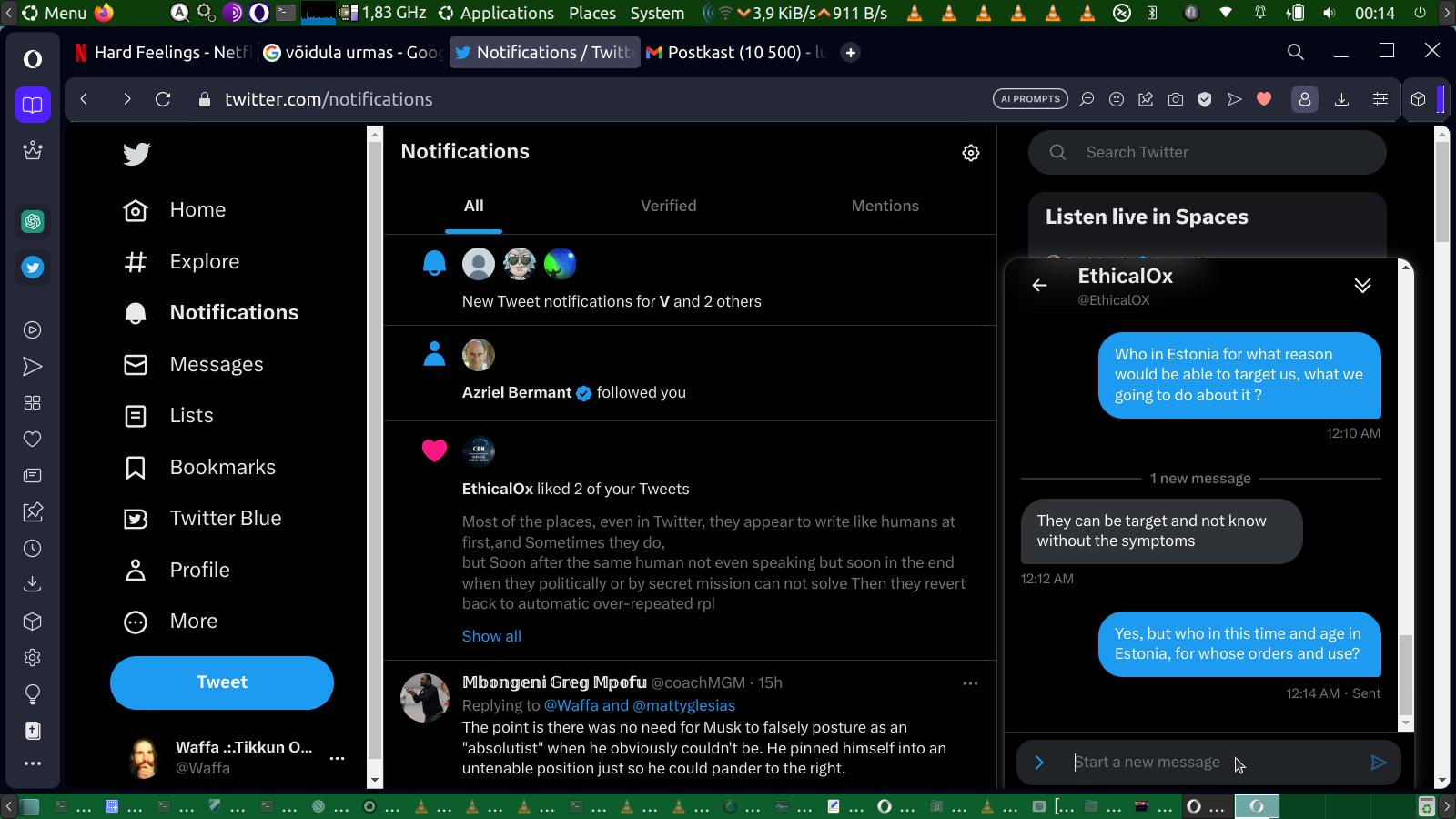Open Twitter panel in Opera sidebar
Screen dimensions: 1456x819
33,268
